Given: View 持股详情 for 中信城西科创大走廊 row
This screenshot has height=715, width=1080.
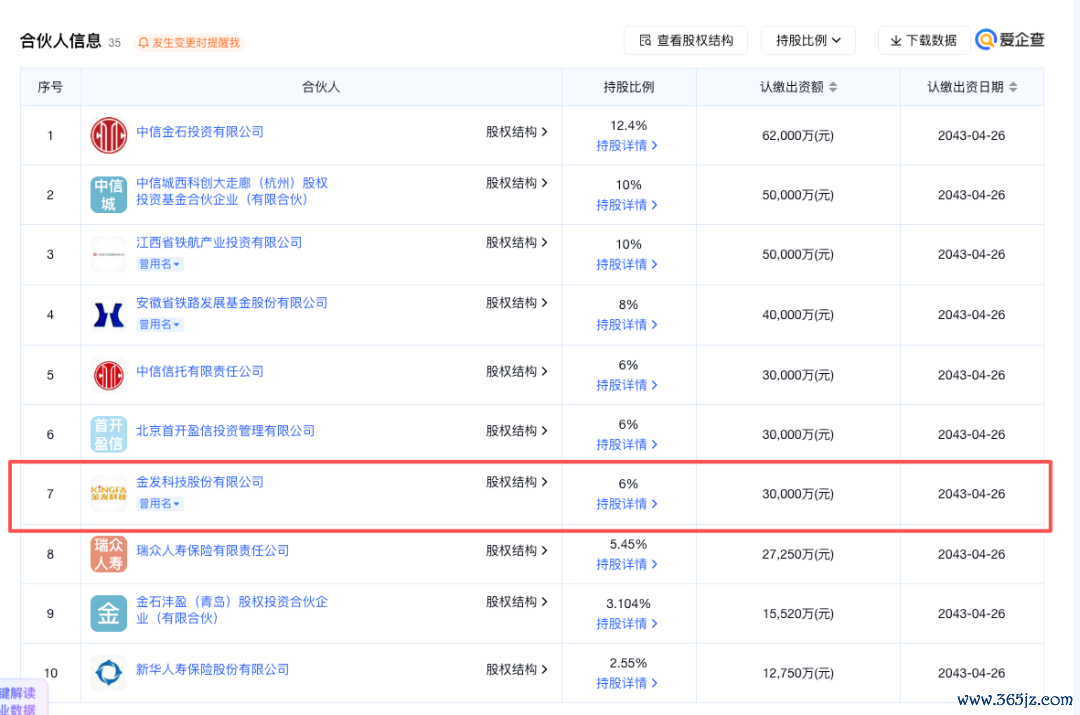Looking at the screenshot, I should pos(627,205).
